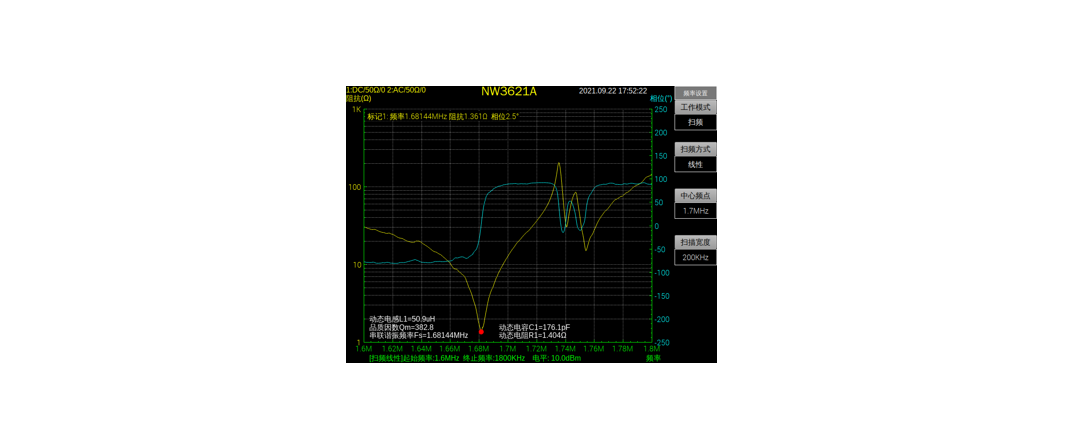Click the 扫频 mode value
The width and height of the screenshot is (1089, 430).
[695, 122]
